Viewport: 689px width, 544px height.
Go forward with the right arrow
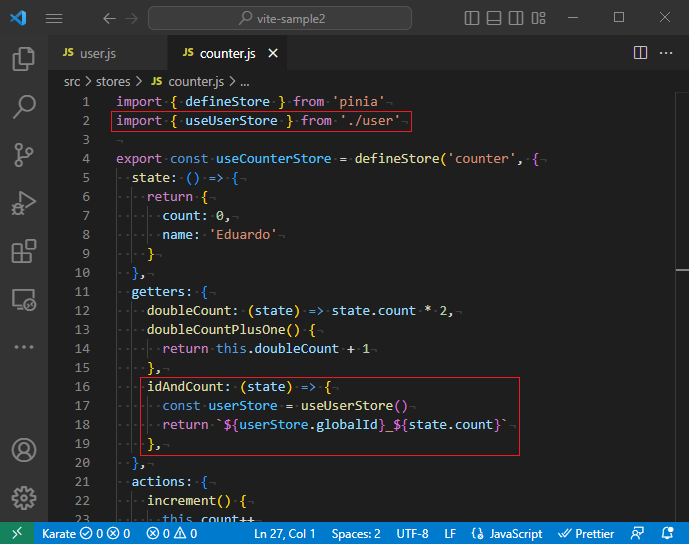(131, 18)
